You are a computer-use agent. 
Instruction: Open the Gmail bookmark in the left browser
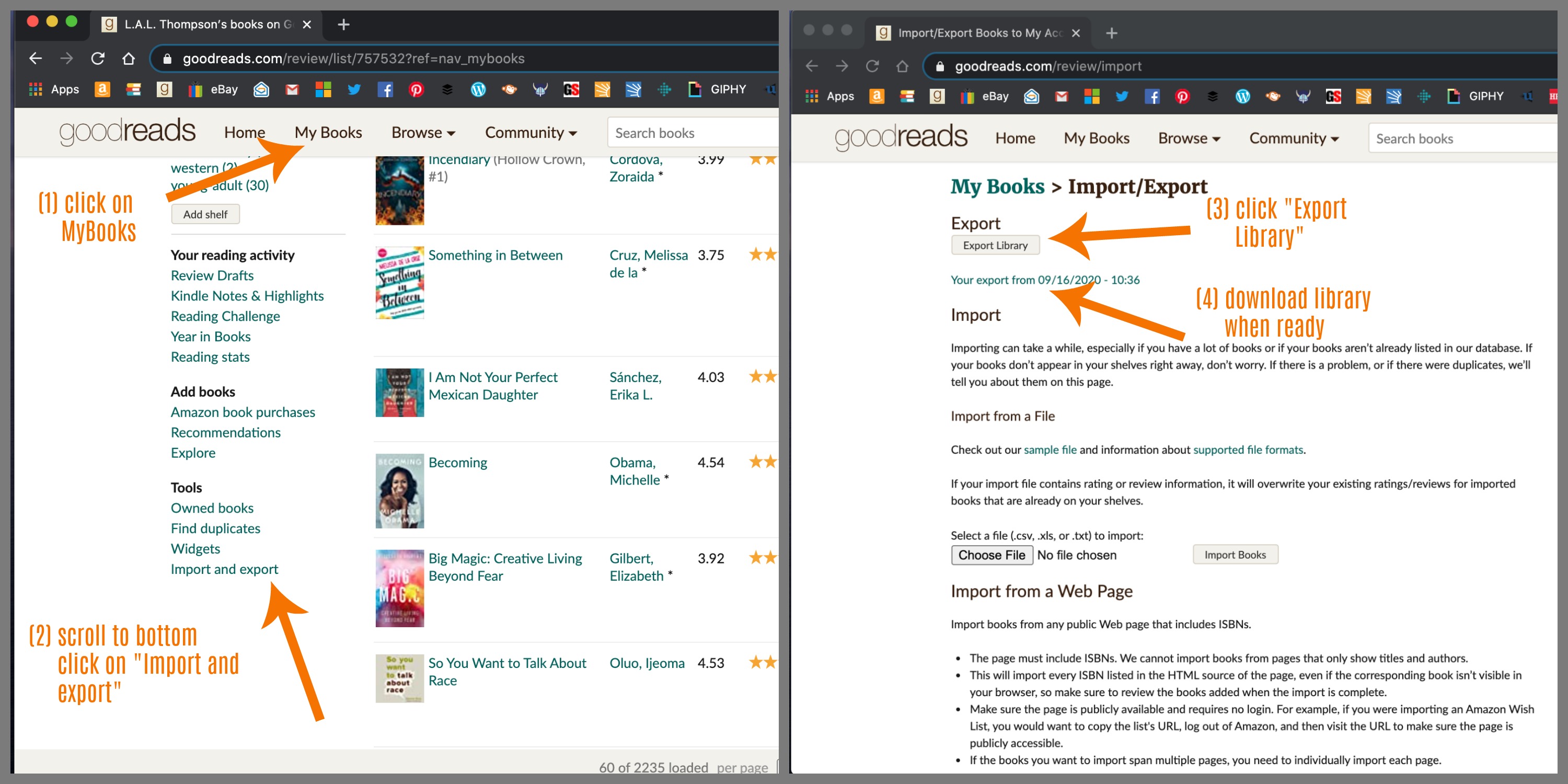(x=292, y=89)
